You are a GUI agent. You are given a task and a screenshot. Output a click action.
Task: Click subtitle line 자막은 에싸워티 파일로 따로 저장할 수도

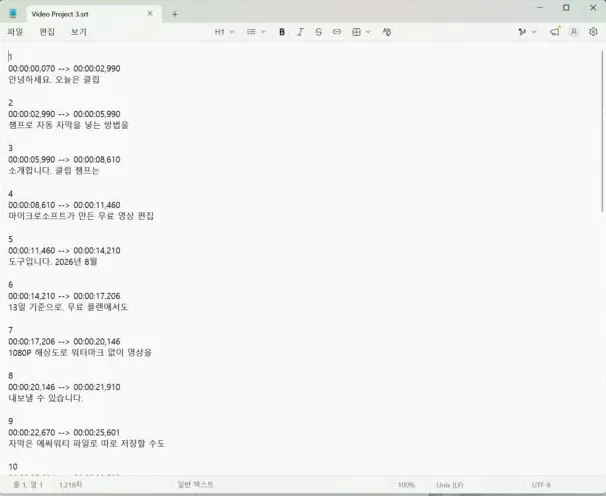pos(87,443)
